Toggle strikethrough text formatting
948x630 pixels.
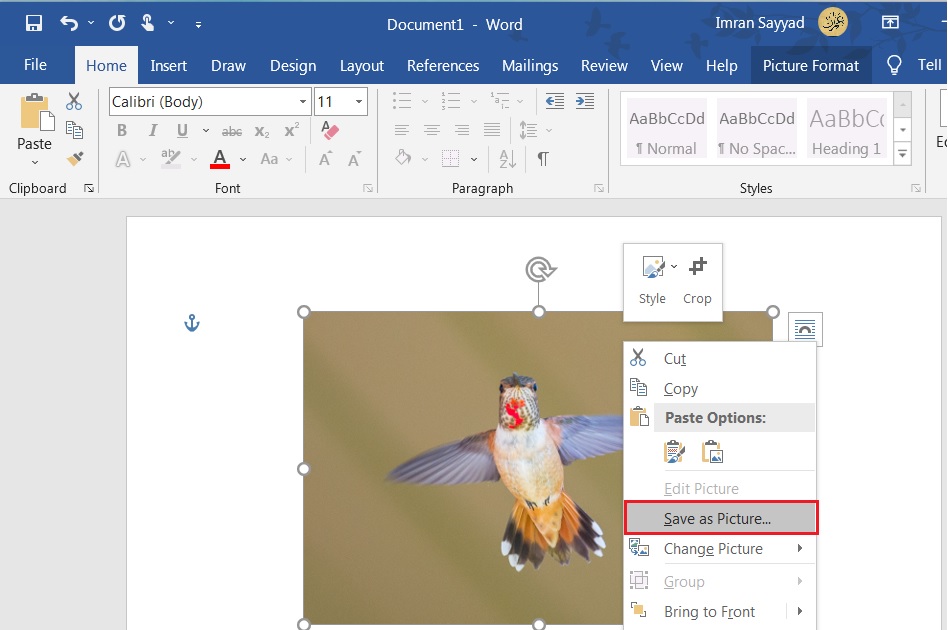point(232,131)
